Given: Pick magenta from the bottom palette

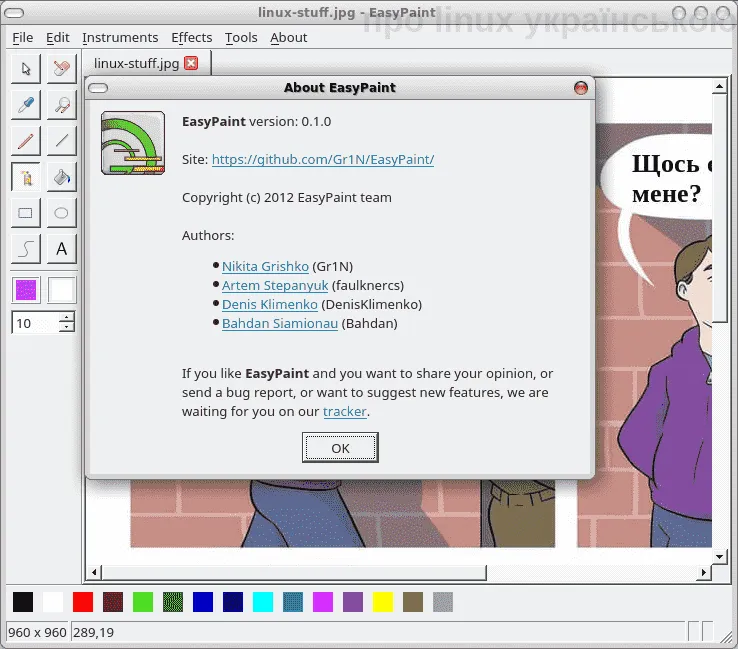Looking at the screenshot, I should (x=323, y=602).
